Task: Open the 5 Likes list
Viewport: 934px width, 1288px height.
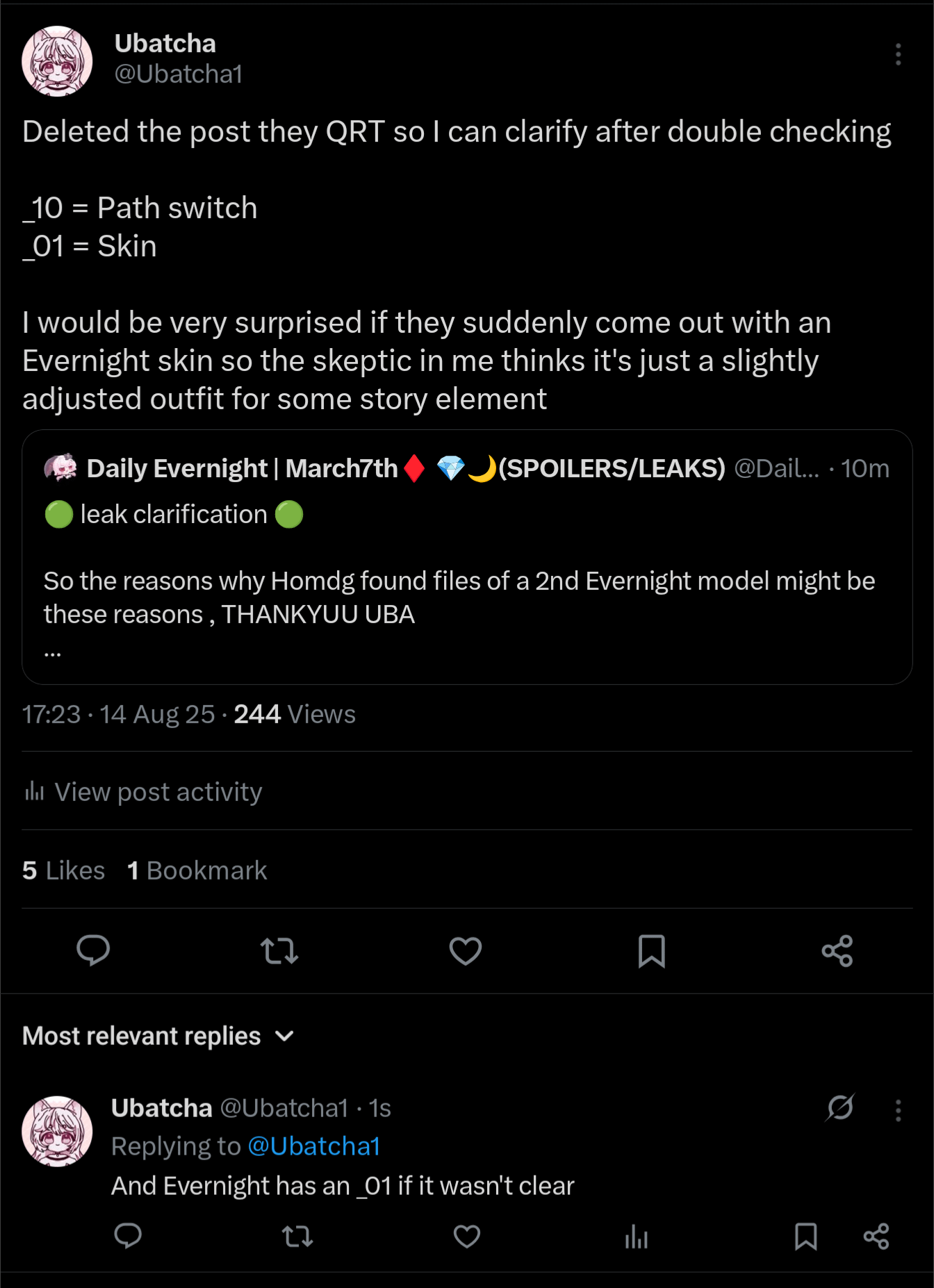Action: (63, 870)
